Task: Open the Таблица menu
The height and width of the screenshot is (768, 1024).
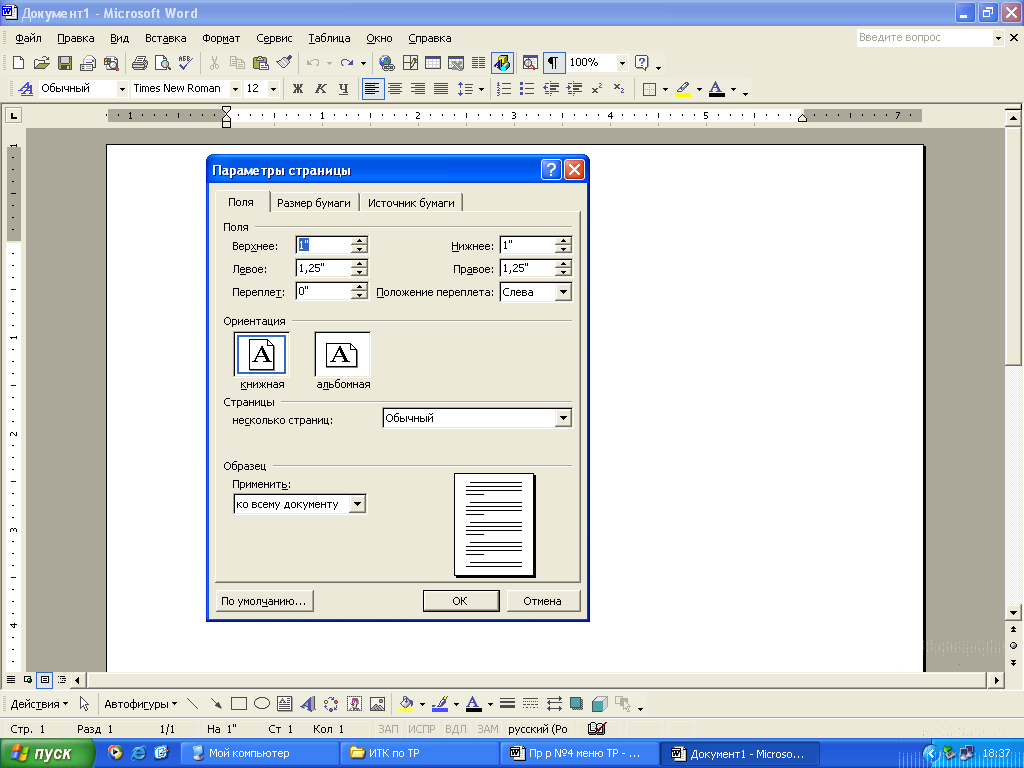Action: [329, 39]
